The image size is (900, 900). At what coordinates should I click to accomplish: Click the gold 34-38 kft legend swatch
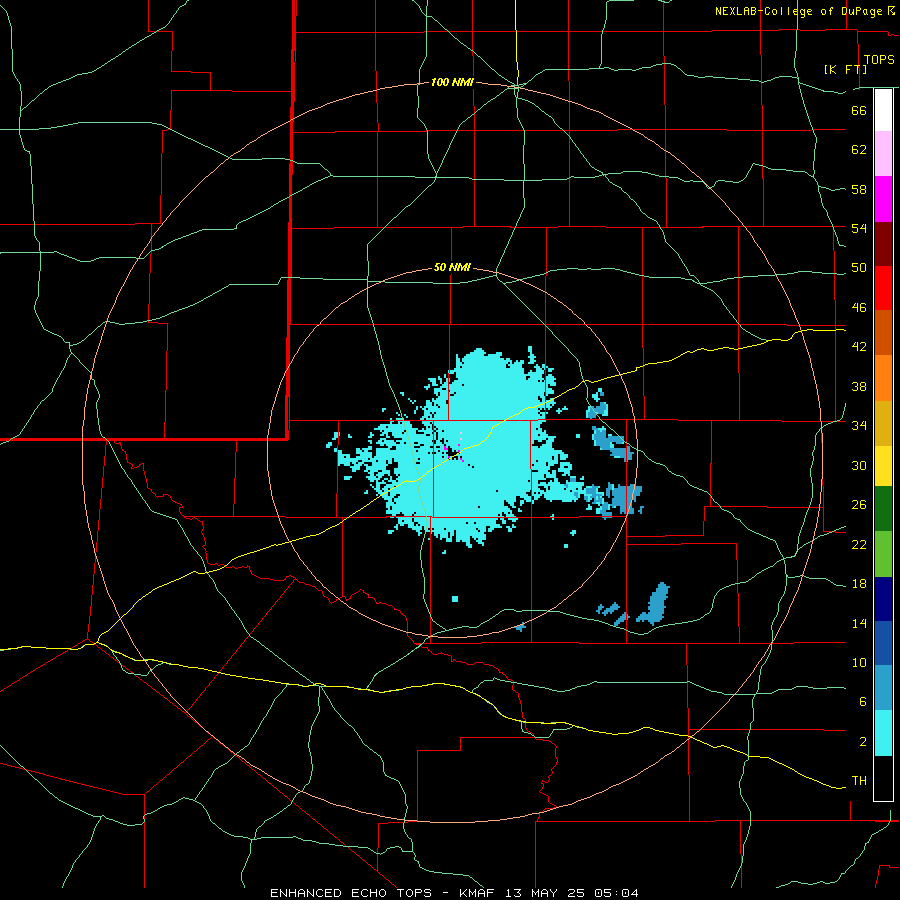883,423
